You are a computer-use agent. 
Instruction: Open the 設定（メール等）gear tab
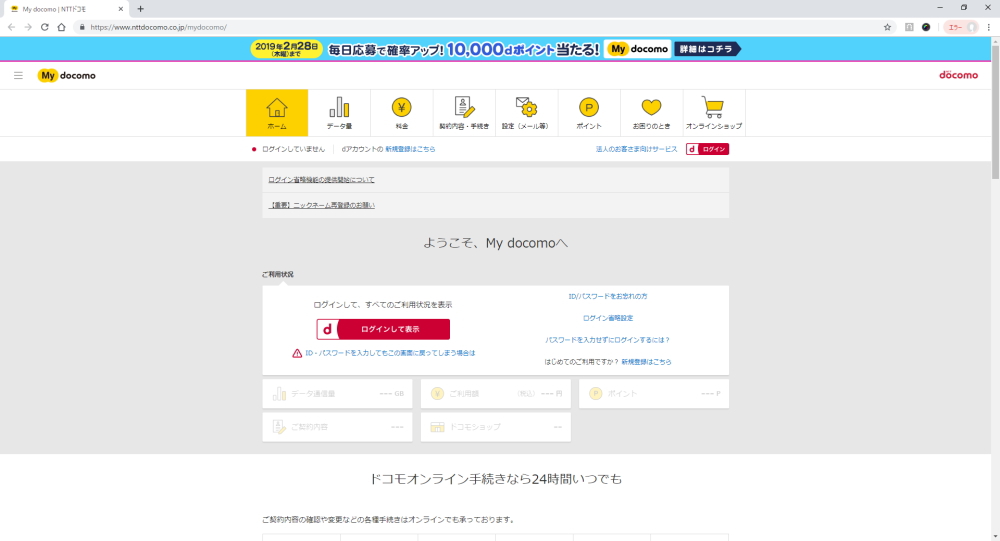point(526,113)
